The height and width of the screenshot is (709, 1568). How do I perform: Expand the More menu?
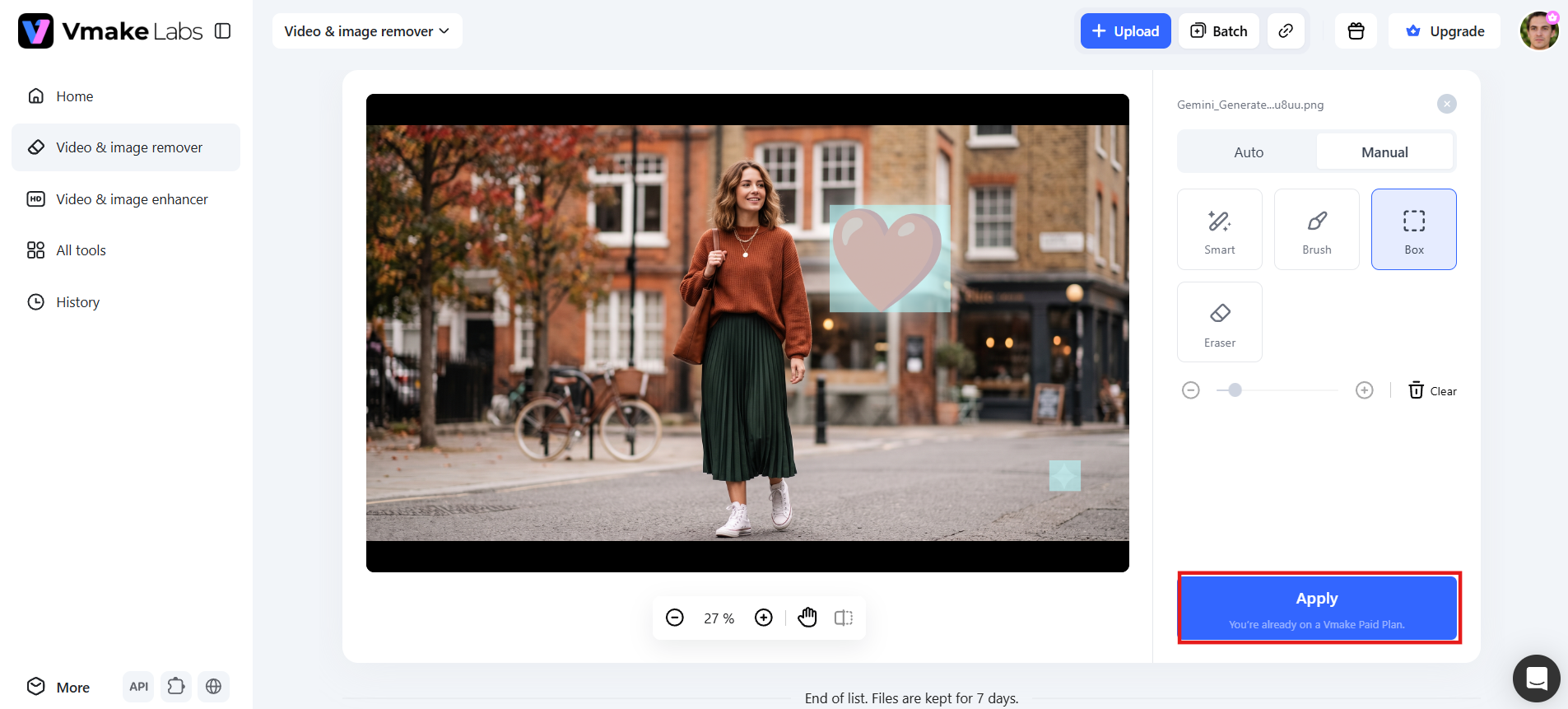tap(58, 687)
